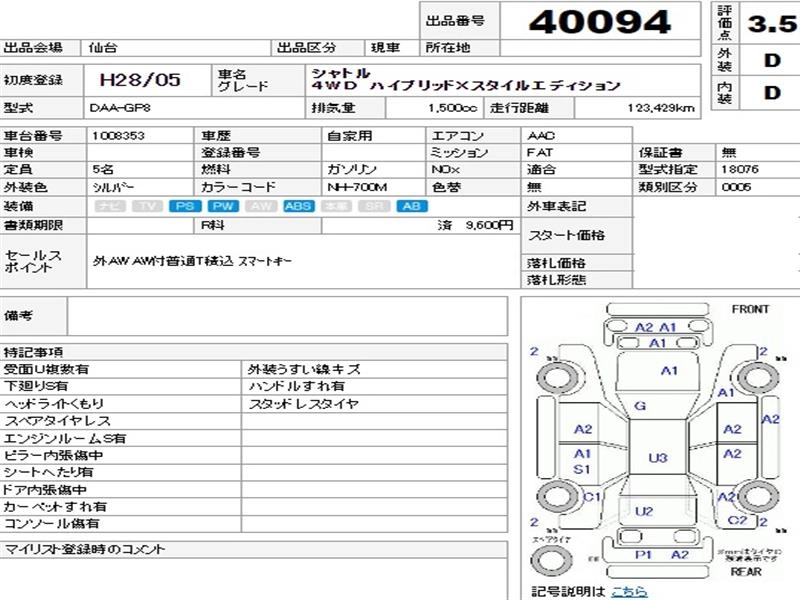Click the air conditioner value AAC
800x600 pixels.
coord(541,136)
